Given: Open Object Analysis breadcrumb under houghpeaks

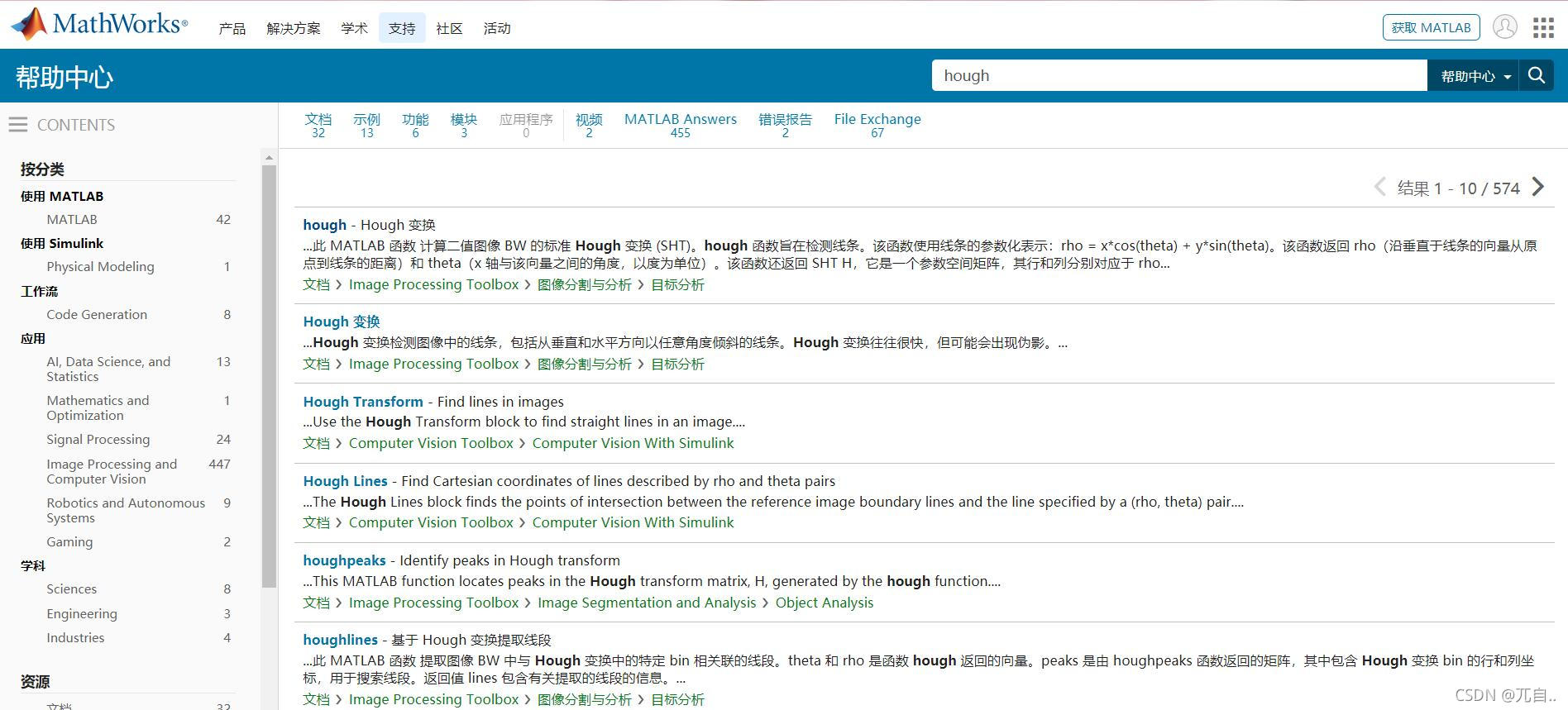Looking at the screenshot, I should coord(824,603).
